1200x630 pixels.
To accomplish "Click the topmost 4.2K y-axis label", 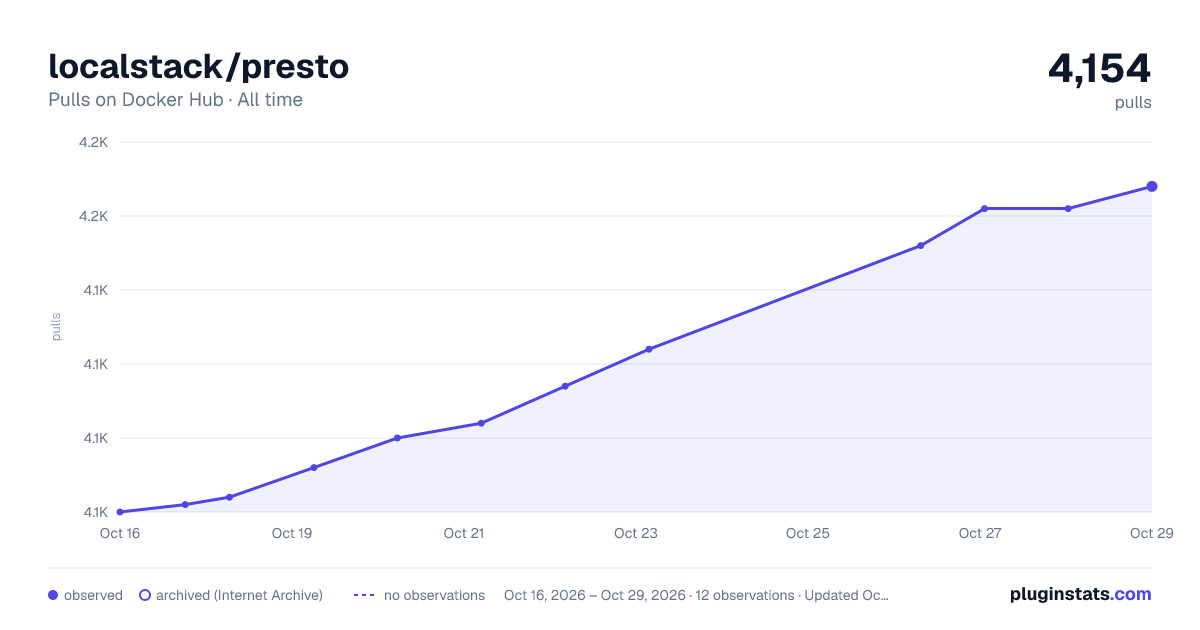I will tap(93, 142).
